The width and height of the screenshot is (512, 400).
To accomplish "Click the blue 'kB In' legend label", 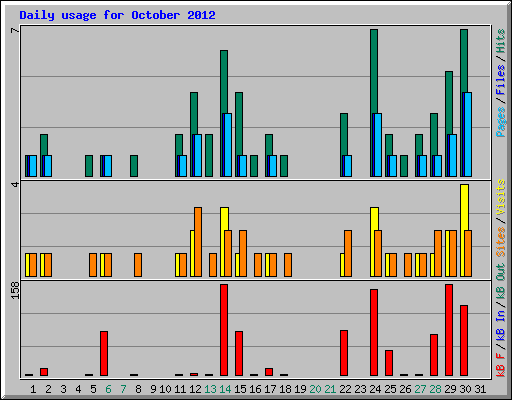I will click(x=501, y=325).
